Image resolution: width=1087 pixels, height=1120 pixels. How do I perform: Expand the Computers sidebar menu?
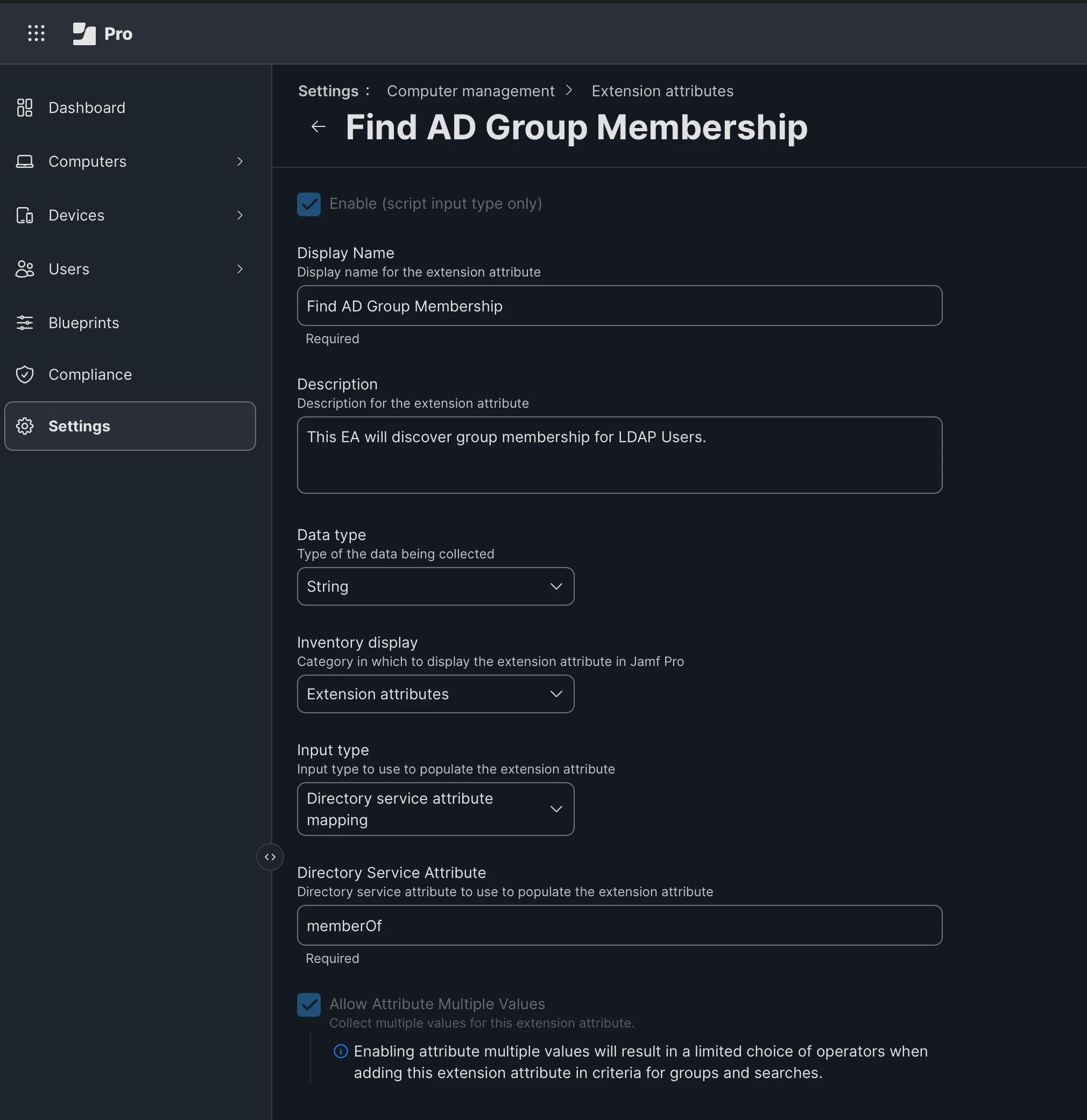click(87, 162)
